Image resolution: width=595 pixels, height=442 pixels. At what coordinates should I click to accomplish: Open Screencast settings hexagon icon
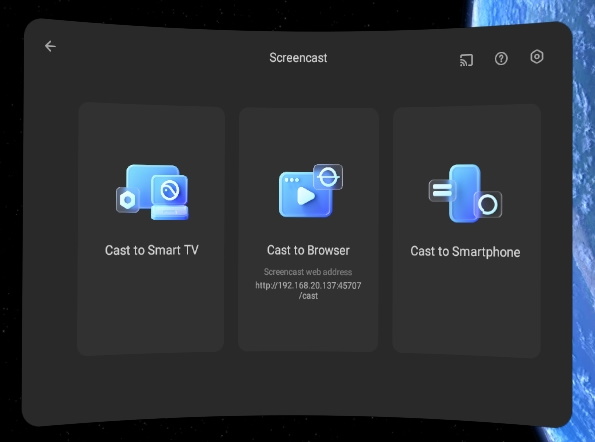pos(537,57)
